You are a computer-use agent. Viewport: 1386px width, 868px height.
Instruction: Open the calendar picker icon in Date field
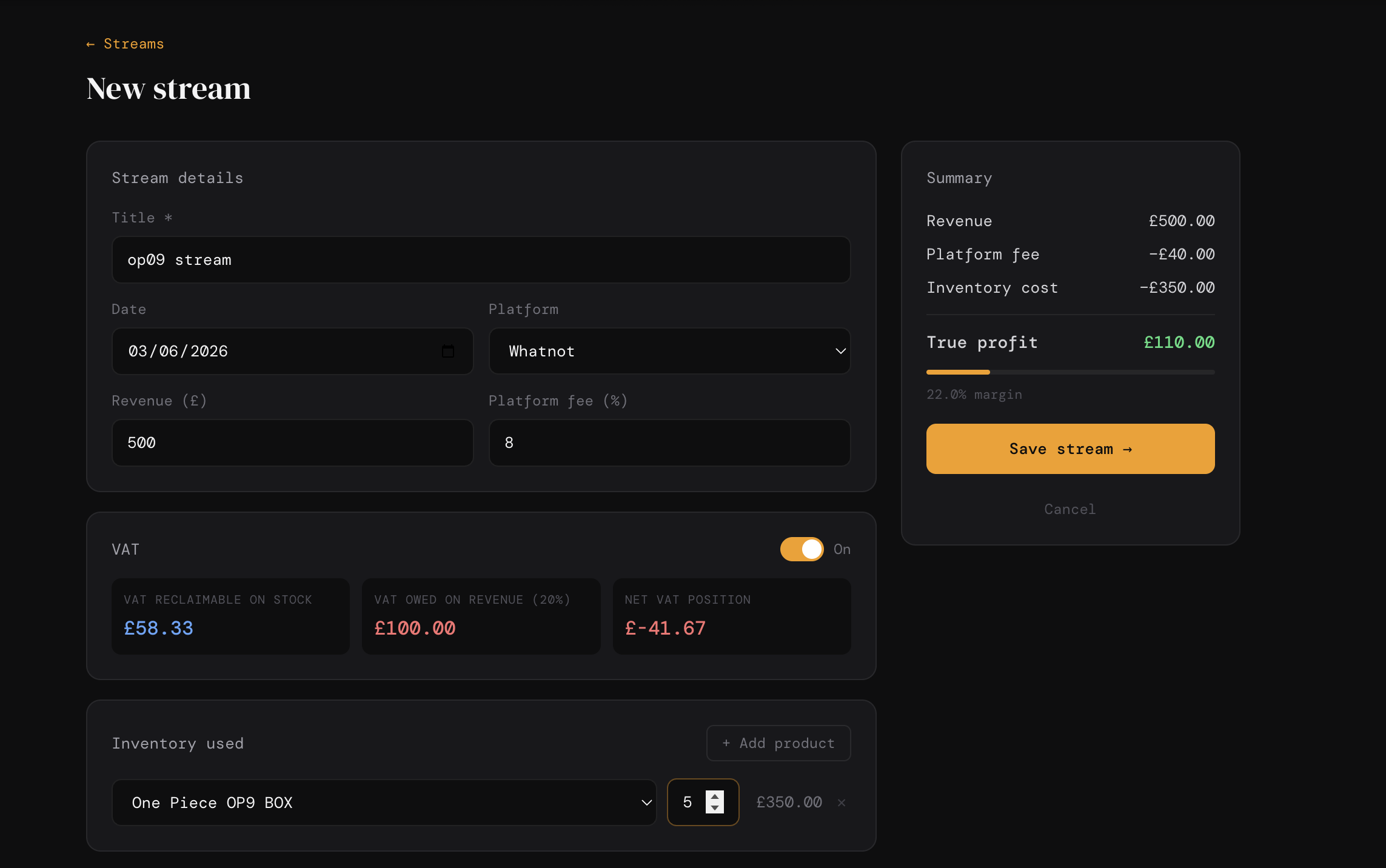pyautogui.click(x=448, y=351)
